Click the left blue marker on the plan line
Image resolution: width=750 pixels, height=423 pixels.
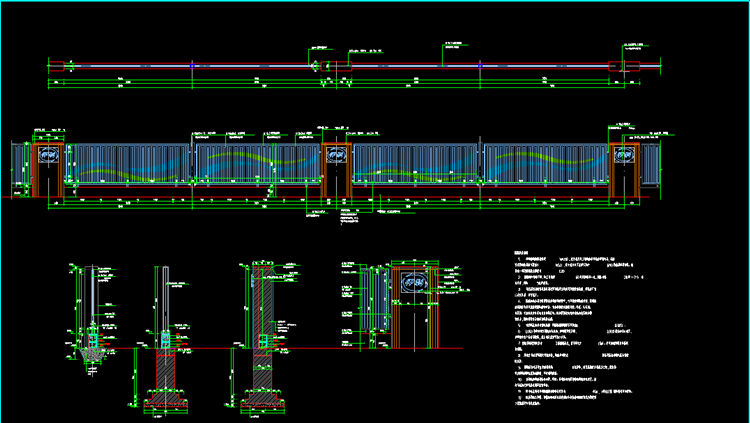[x=192, y=66]
